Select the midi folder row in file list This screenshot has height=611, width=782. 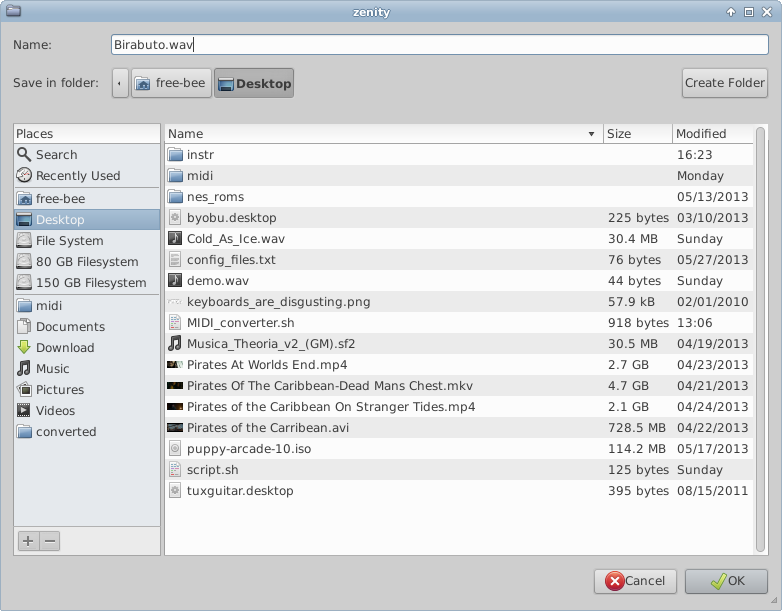pos(459,176)
